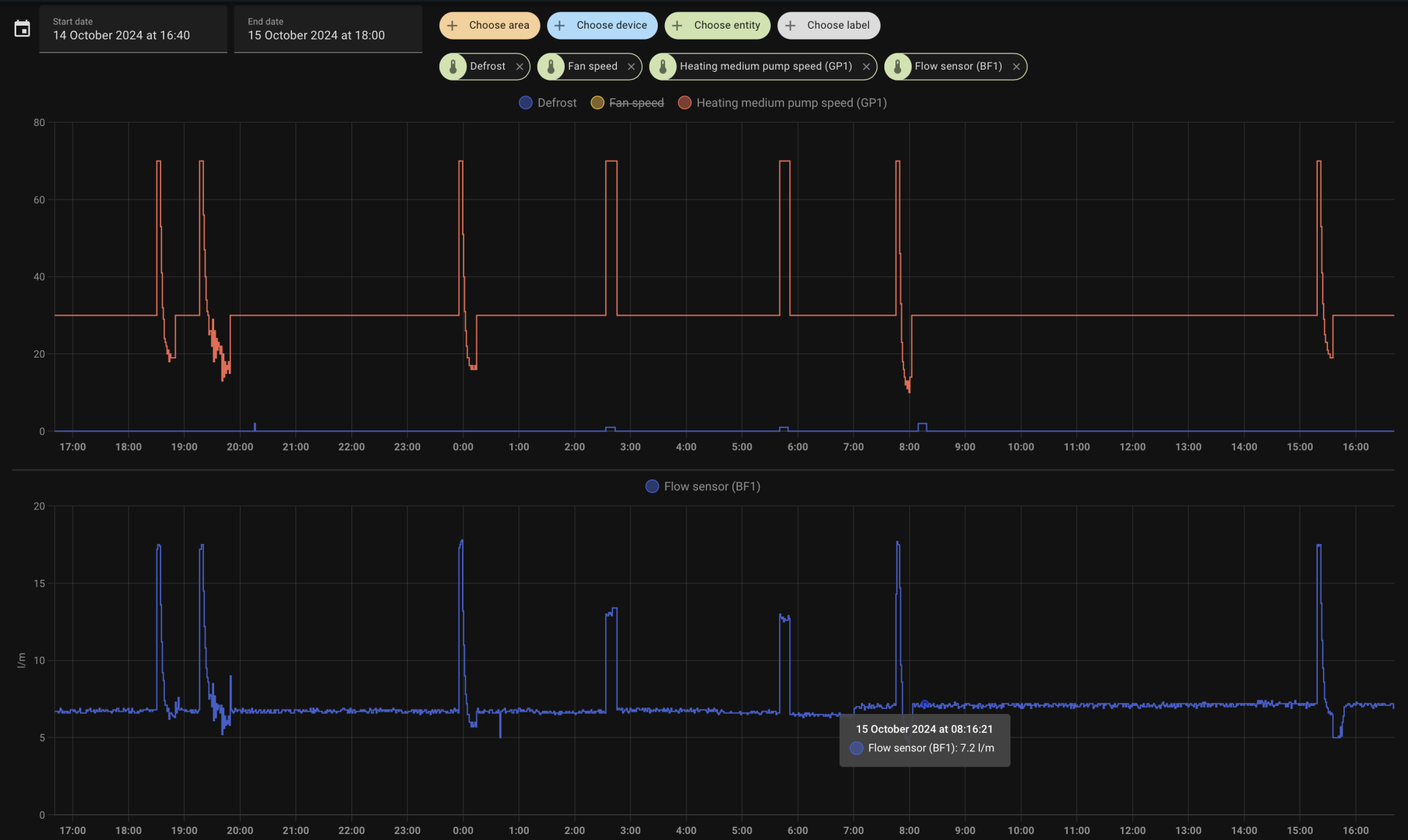Image resolution: width=1408 pixels, height=840 pixels.
Task: Open the Choose area picker
Action: [489, 26]
